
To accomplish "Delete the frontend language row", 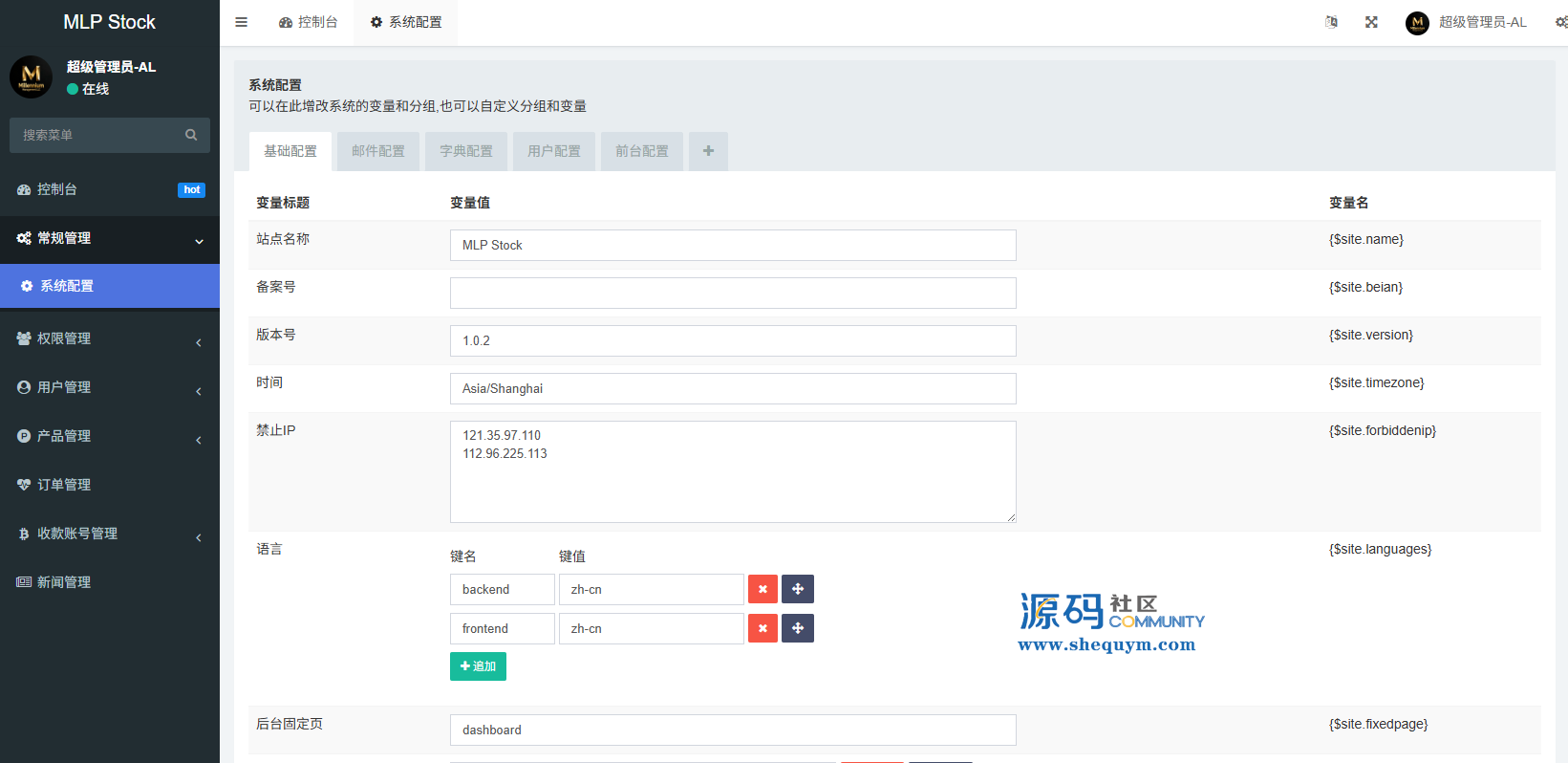I will point(763,628).
